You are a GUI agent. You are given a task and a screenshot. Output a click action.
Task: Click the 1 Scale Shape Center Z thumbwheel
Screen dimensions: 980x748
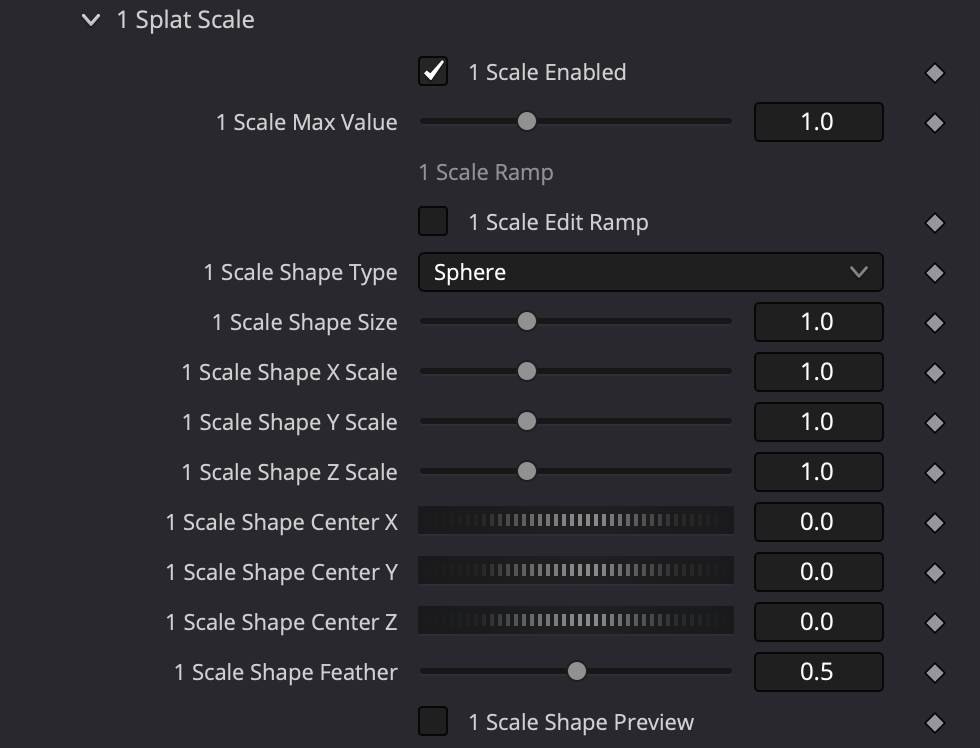(576, 620)
